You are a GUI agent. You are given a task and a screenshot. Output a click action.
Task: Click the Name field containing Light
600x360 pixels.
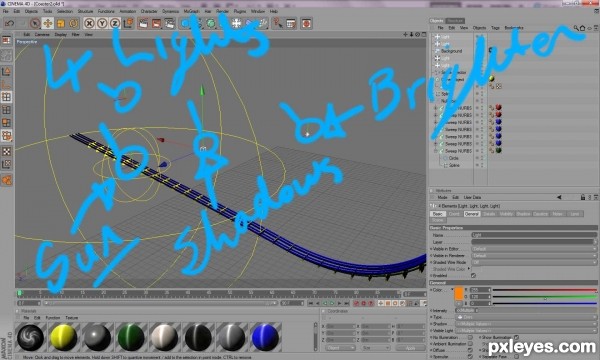(534, 235)
